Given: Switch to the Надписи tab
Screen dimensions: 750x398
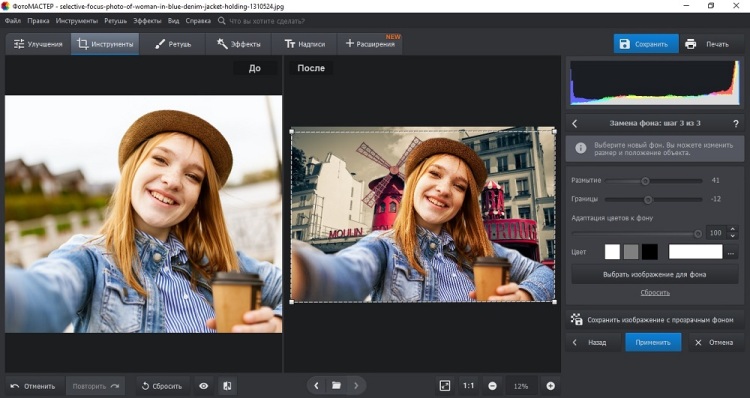Looking at the screenshot, I should pos(305,44).
